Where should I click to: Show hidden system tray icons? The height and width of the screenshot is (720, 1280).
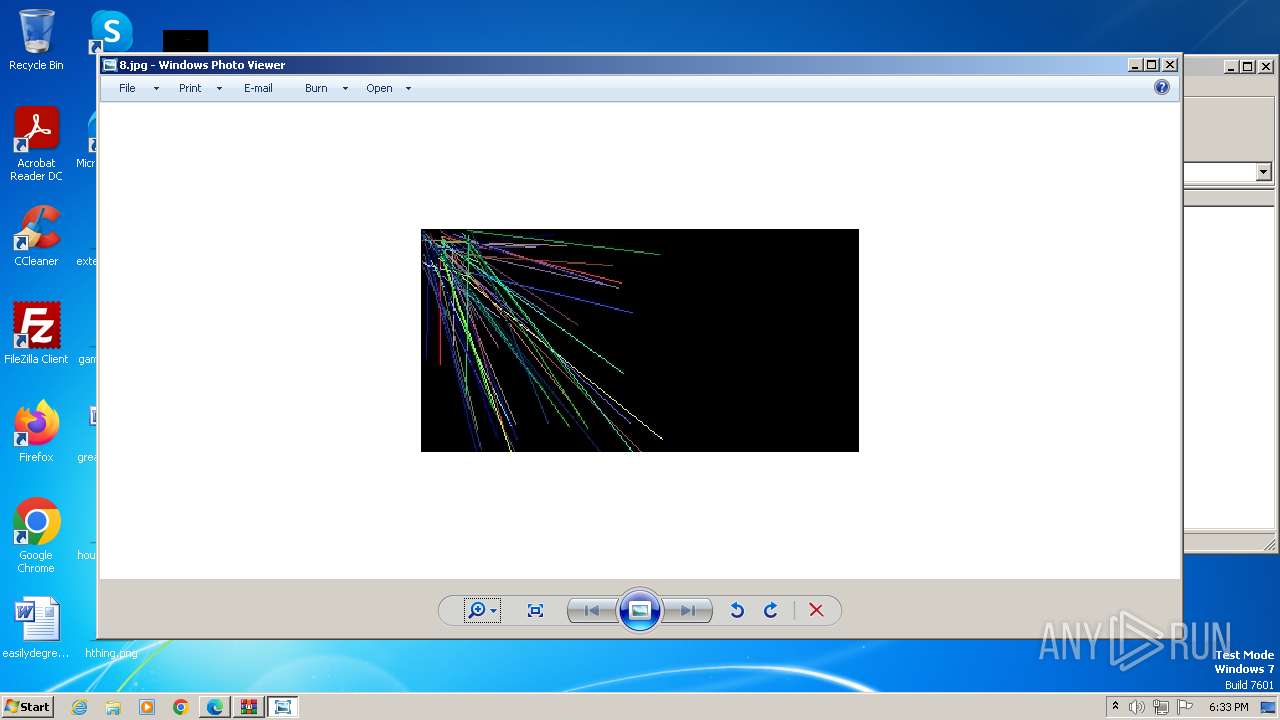(x=1115, y=707)
